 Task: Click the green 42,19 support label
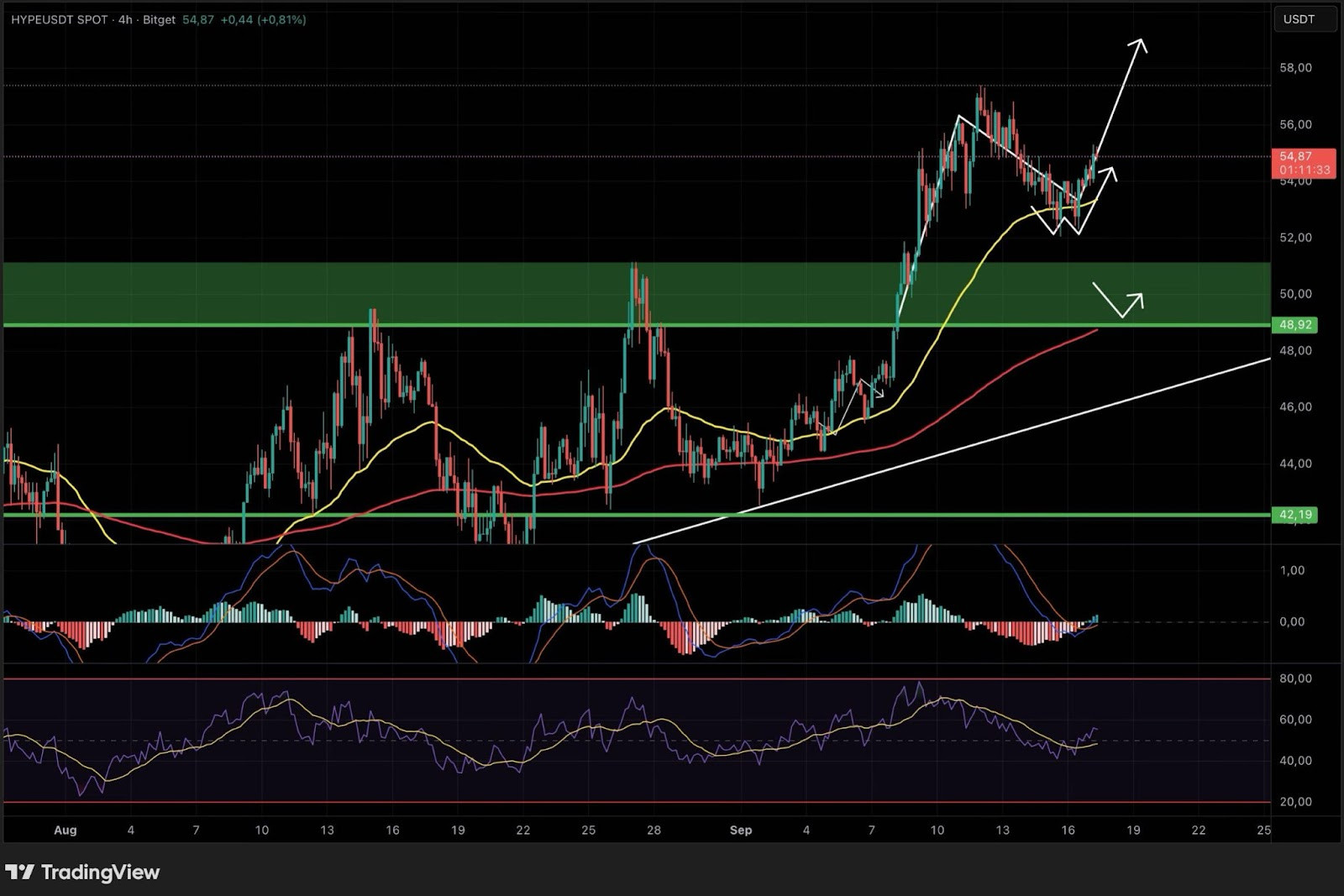(1296, 513)
